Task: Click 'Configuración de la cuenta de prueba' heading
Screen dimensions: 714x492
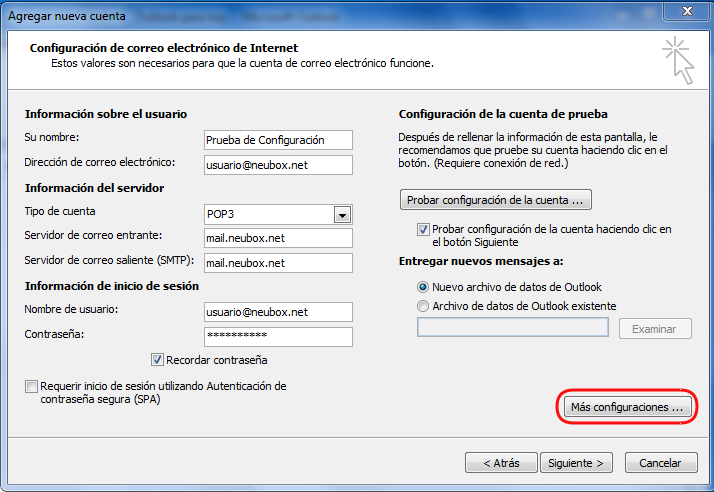Action: [503, 114]
